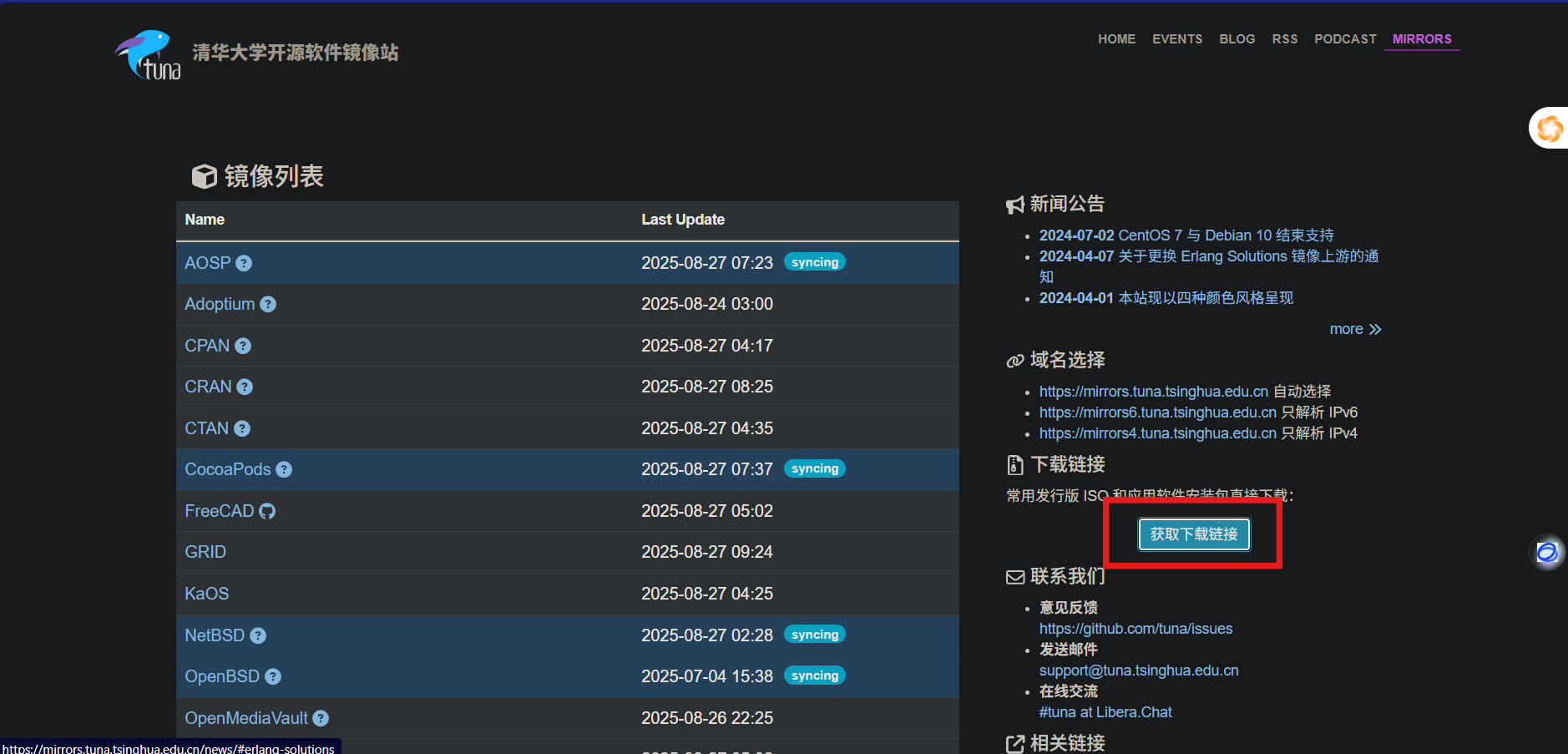Open the GRID mirror link
This screenshot has height=754, width=1568.
(x=205, y=552)
